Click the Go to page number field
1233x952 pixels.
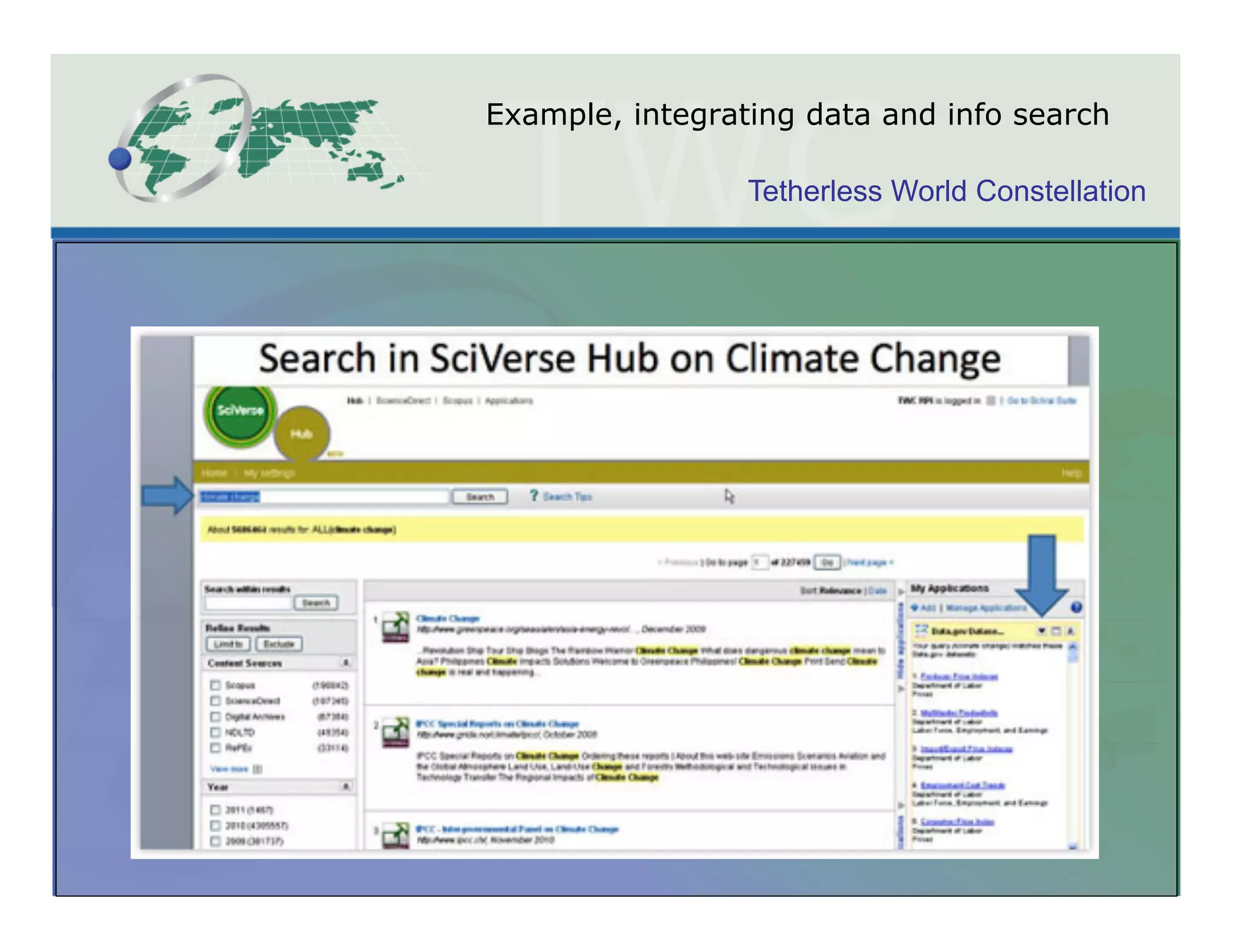pyautogui.click(x=760, y=562)
